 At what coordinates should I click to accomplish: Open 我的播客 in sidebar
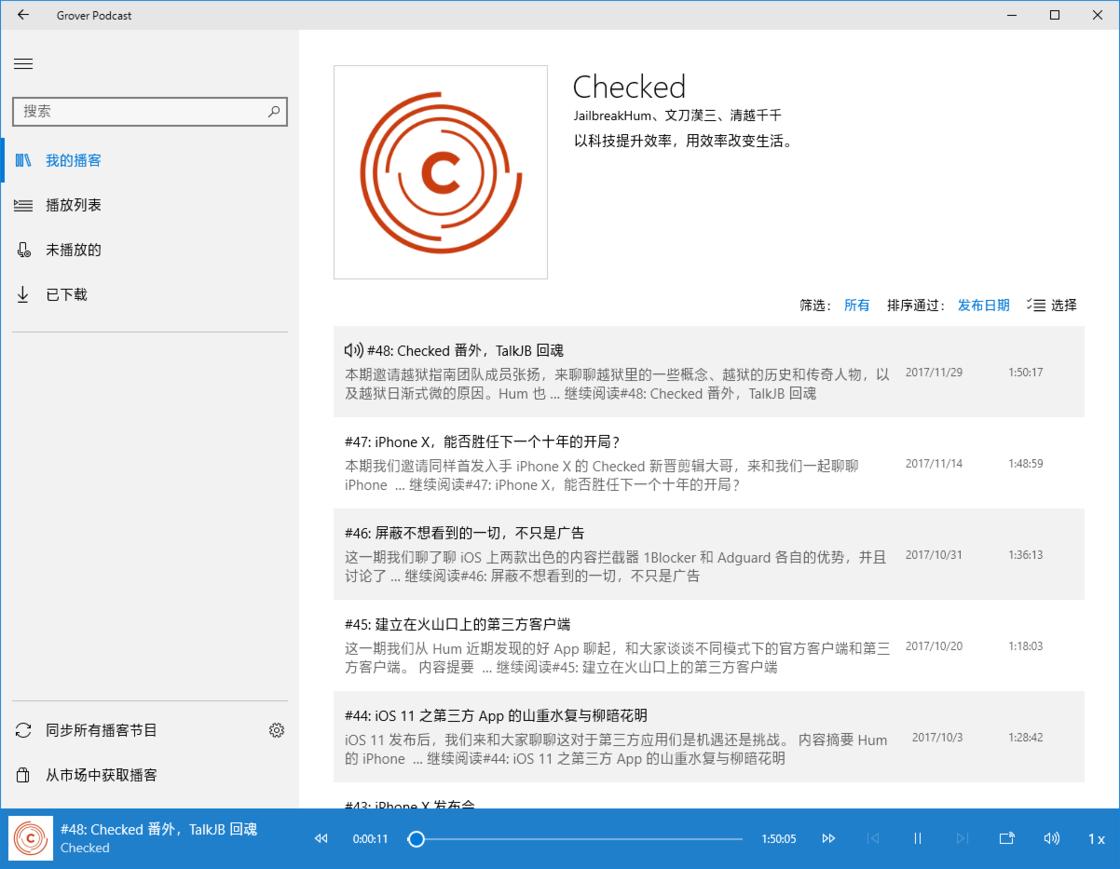point(150,161)
